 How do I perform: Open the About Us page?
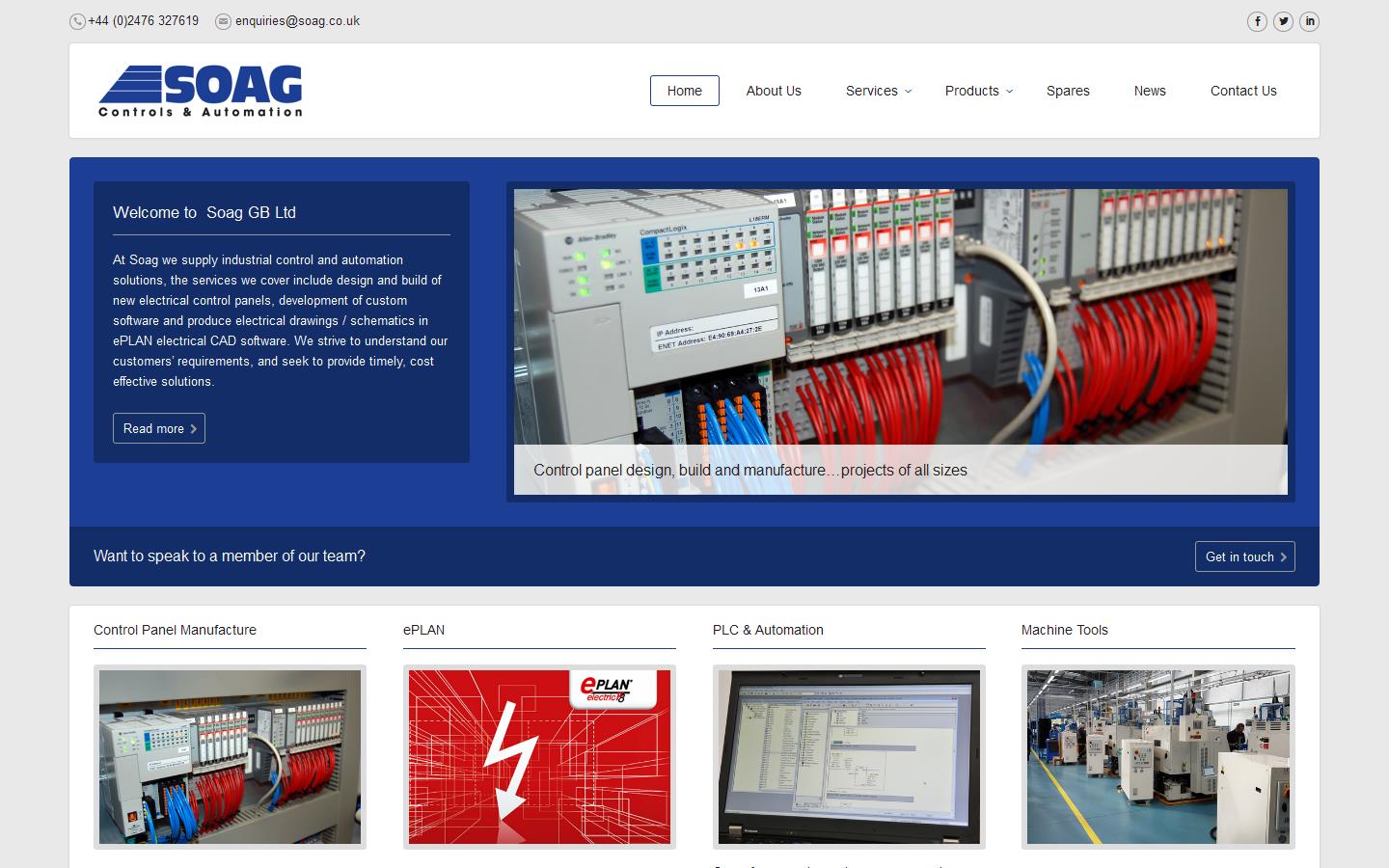[x=774, y=91]
